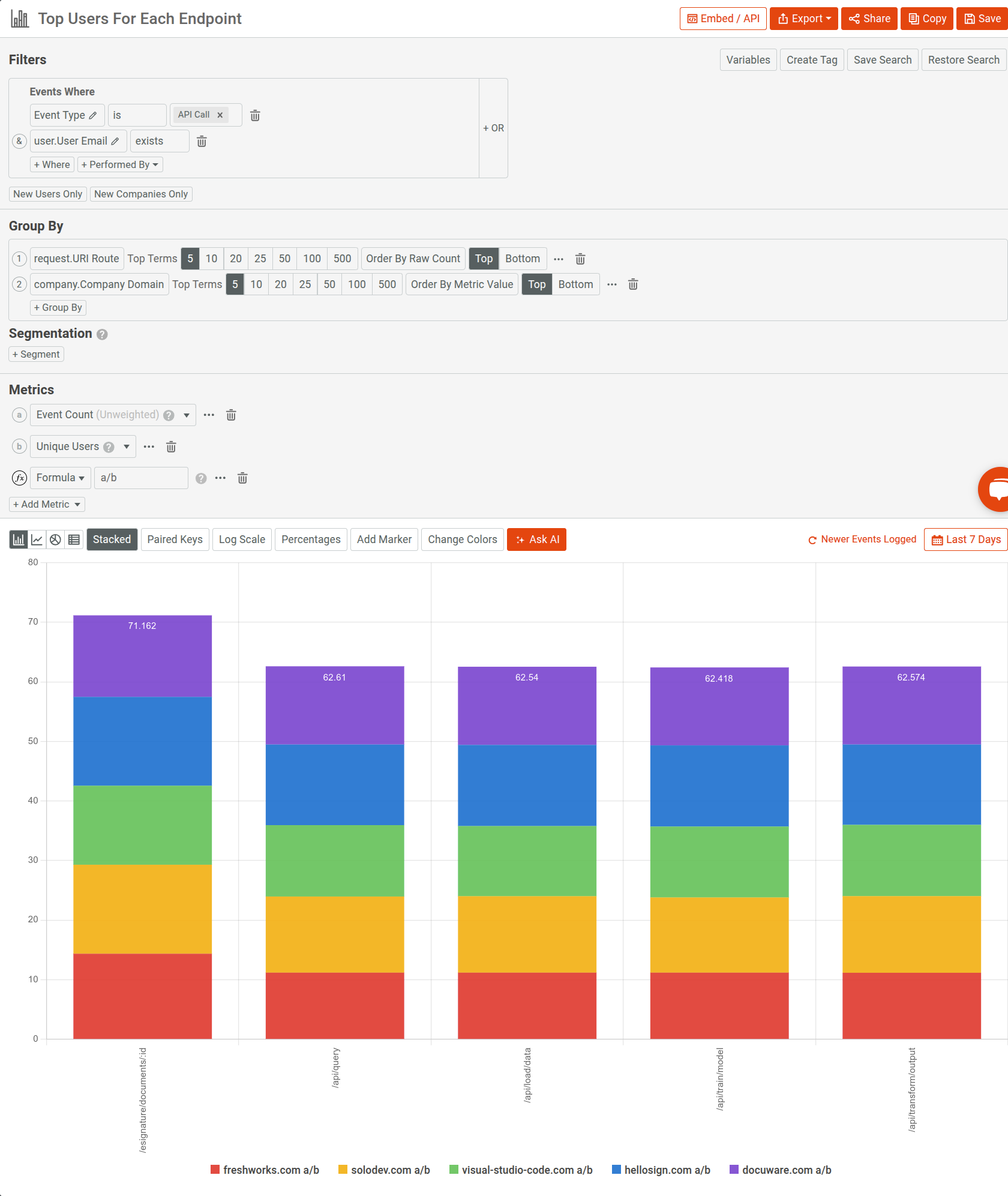Expand the Add Metric dropdown
Image resolution: width=1008 pixels, height=1196 pixels.
pyautogui.click(x=47, y=504)
